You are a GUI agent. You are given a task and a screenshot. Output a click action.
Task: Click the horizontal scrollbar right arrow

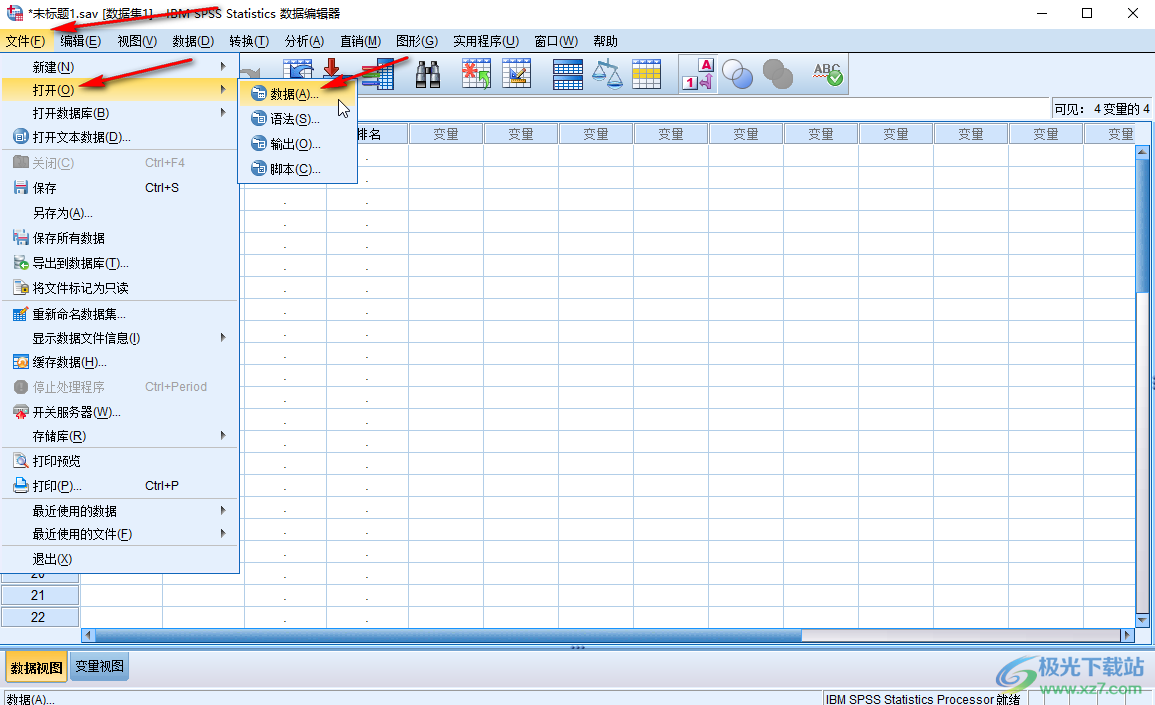pyautogui.click(x=1126, y=635)
